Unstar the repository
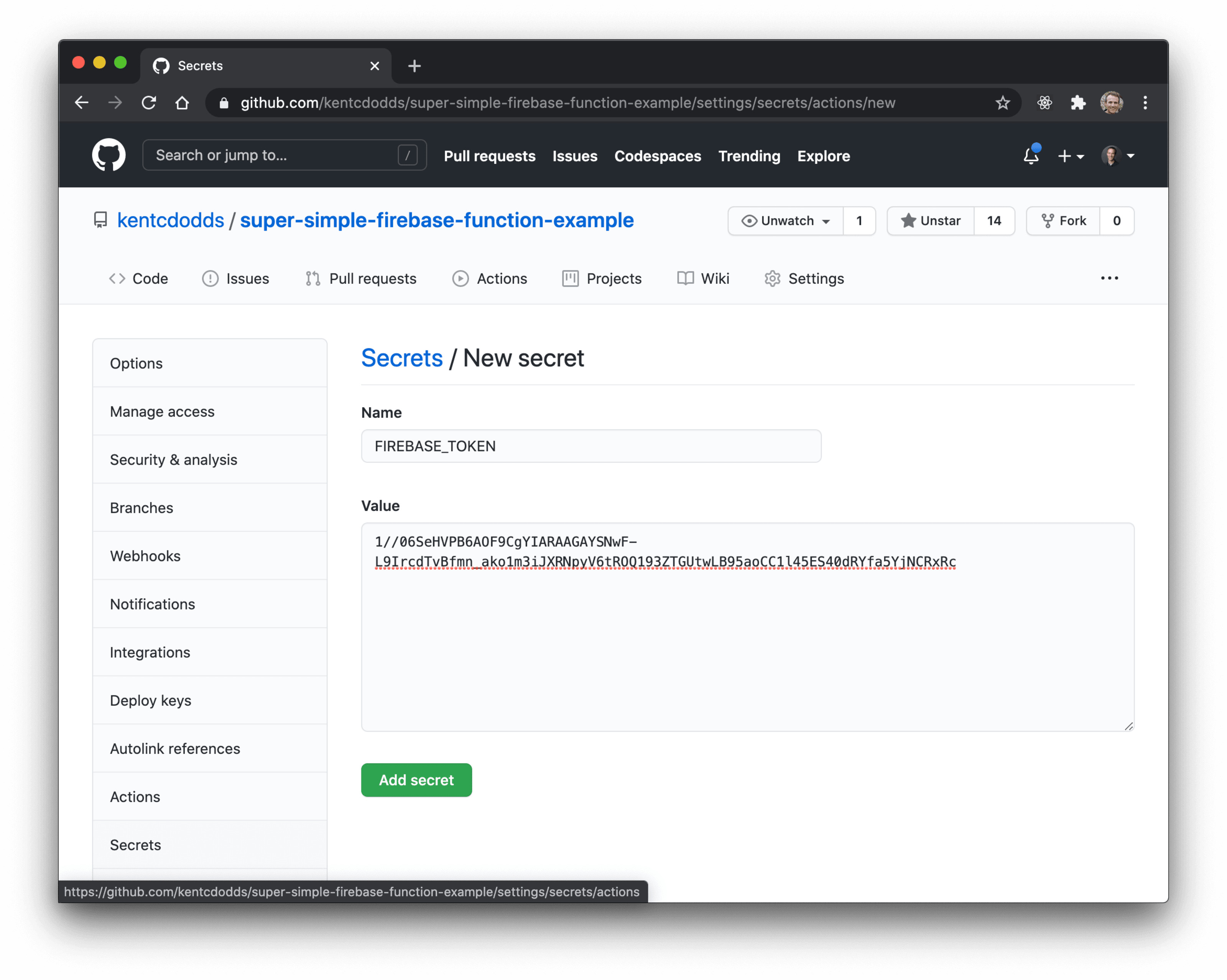This screenshot has width=1227, height=980. [x=931, y=221]
